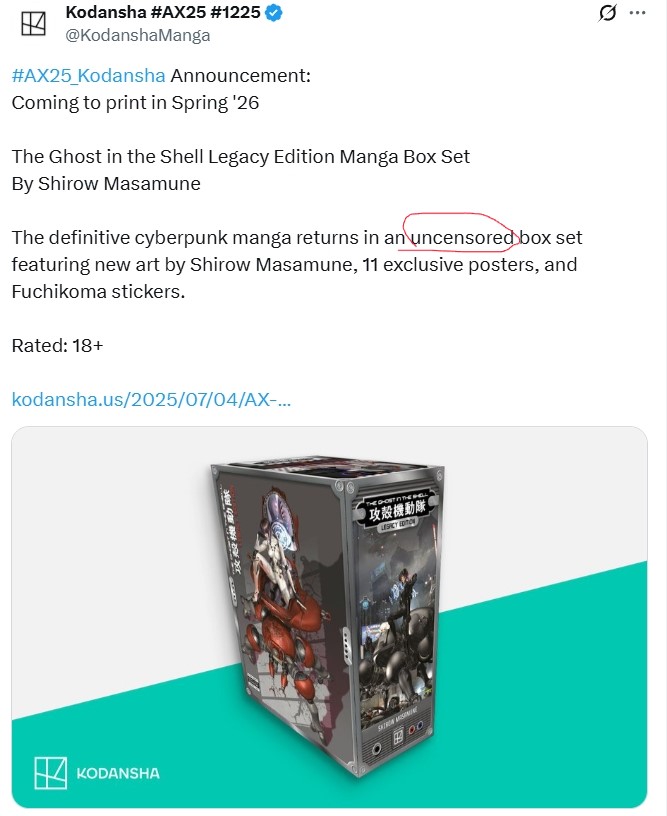
Task: Click the Kodansha logo in the image corner
Action: pyautogui.click(x=50, y=773)
